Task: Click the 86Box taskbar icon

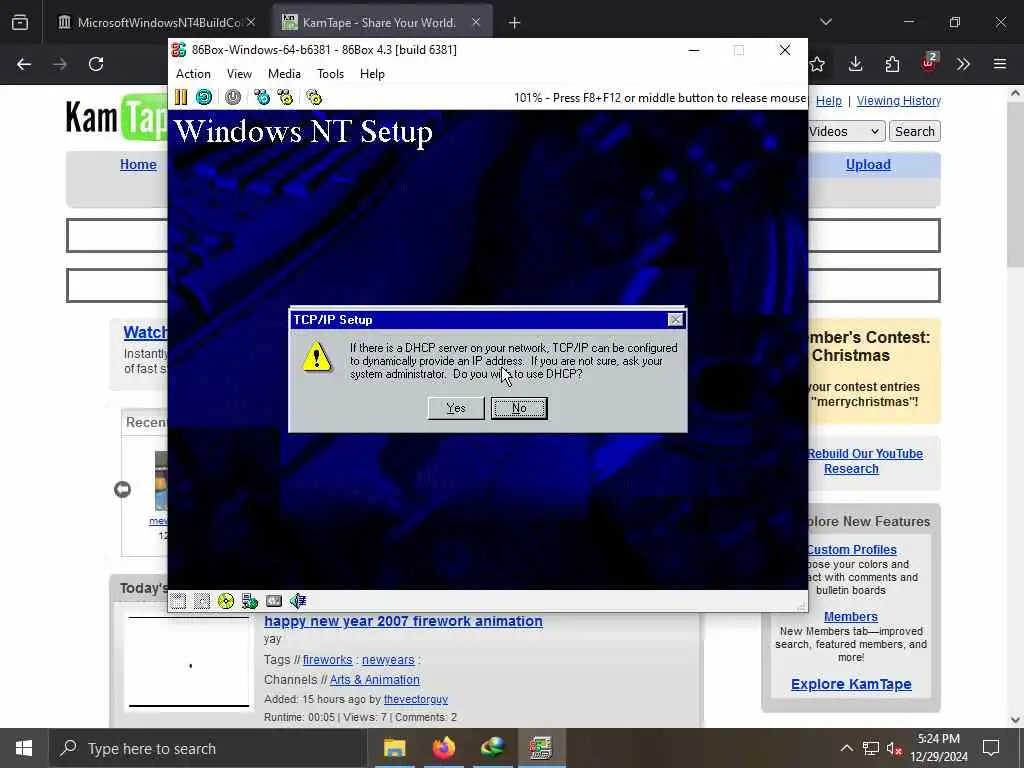Action: [x=541, y=748]
